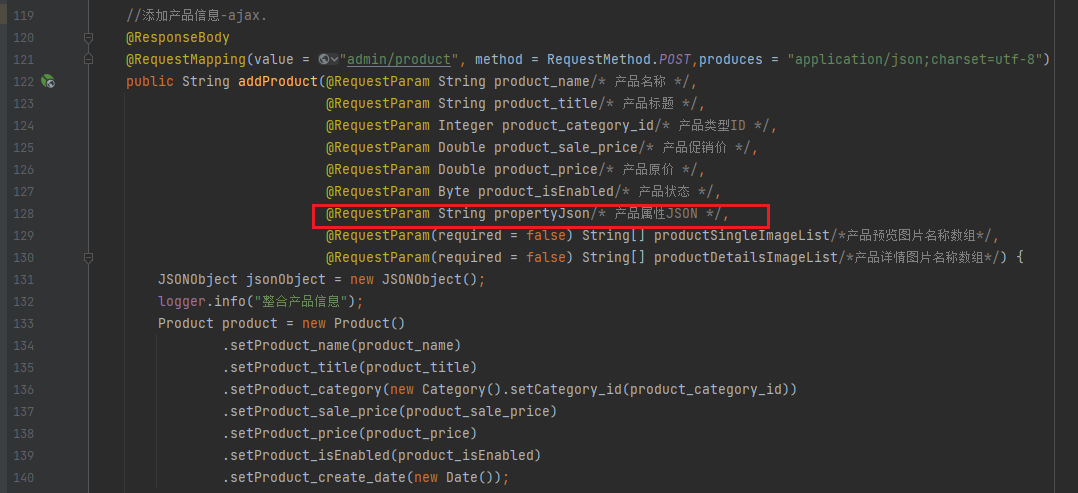Toggle the fold marker on line 121
This screenshot has width=1078, height=493.
[x=88, y=60]
